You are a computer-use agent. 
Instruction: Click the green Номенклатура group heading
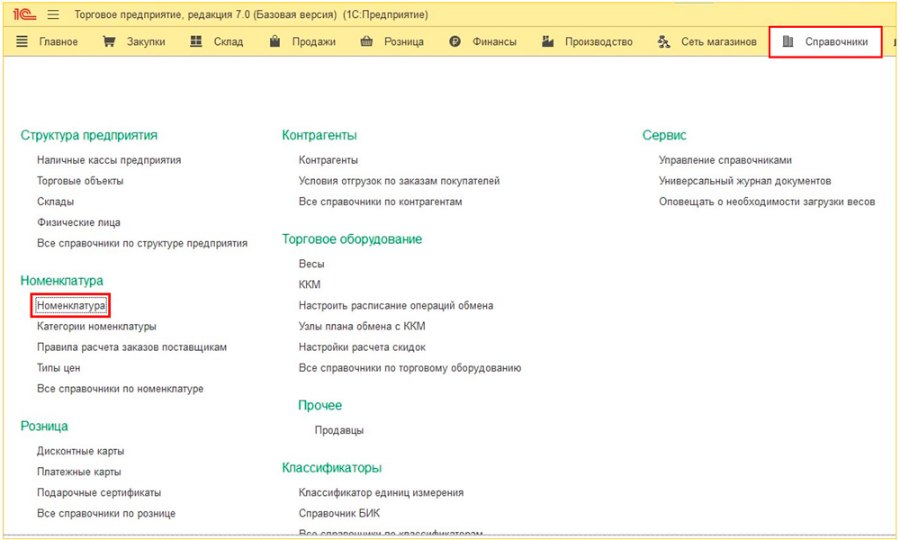pos(62,281)
